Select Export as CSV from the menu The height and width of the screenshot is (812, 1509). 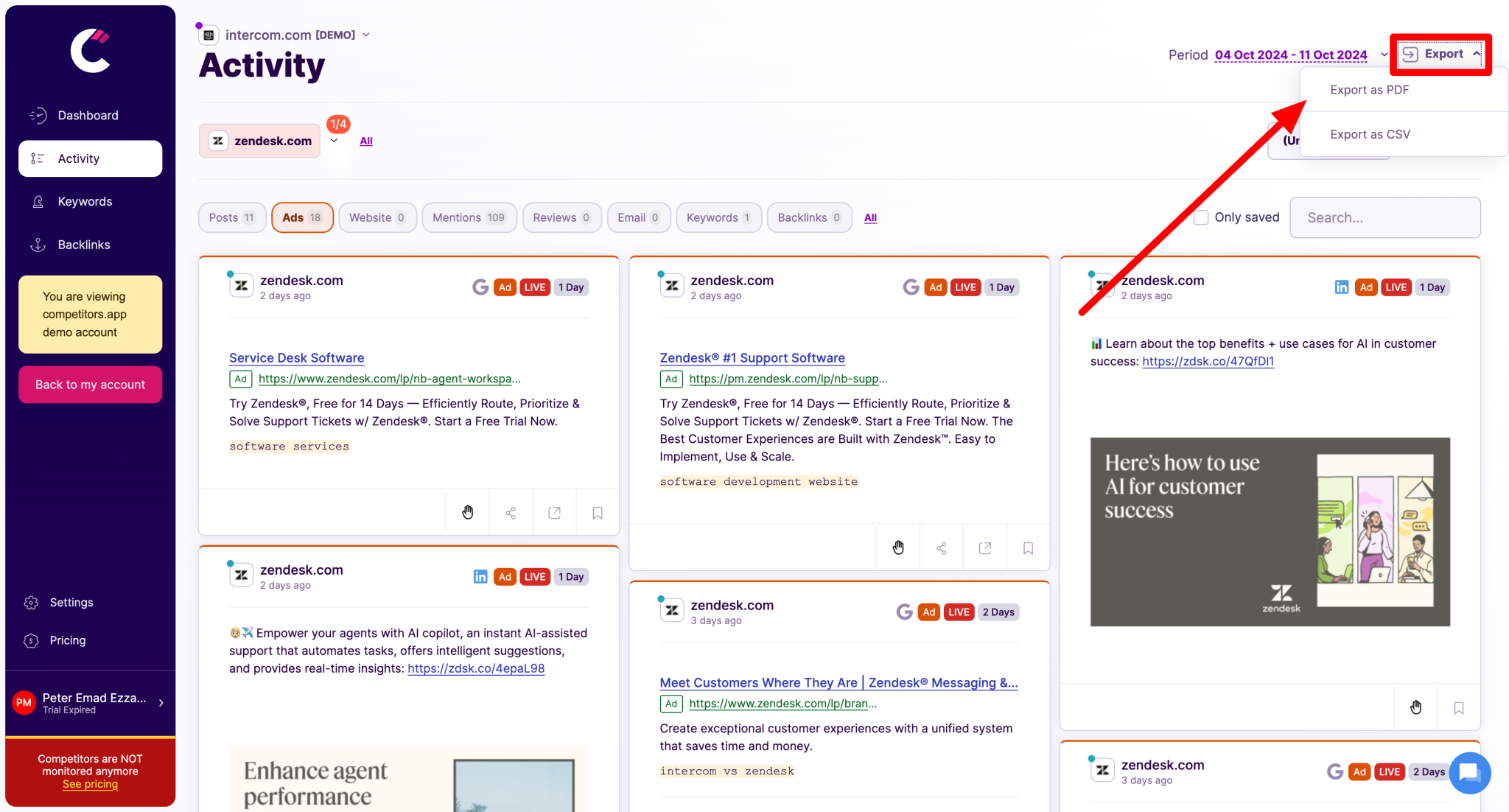[1370, 134]
